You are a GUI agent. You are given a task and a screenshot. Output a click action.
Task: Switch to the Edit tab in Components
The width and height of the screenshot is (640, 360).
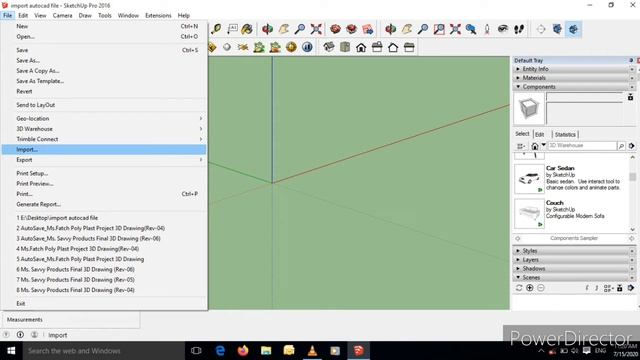(540, 134)
